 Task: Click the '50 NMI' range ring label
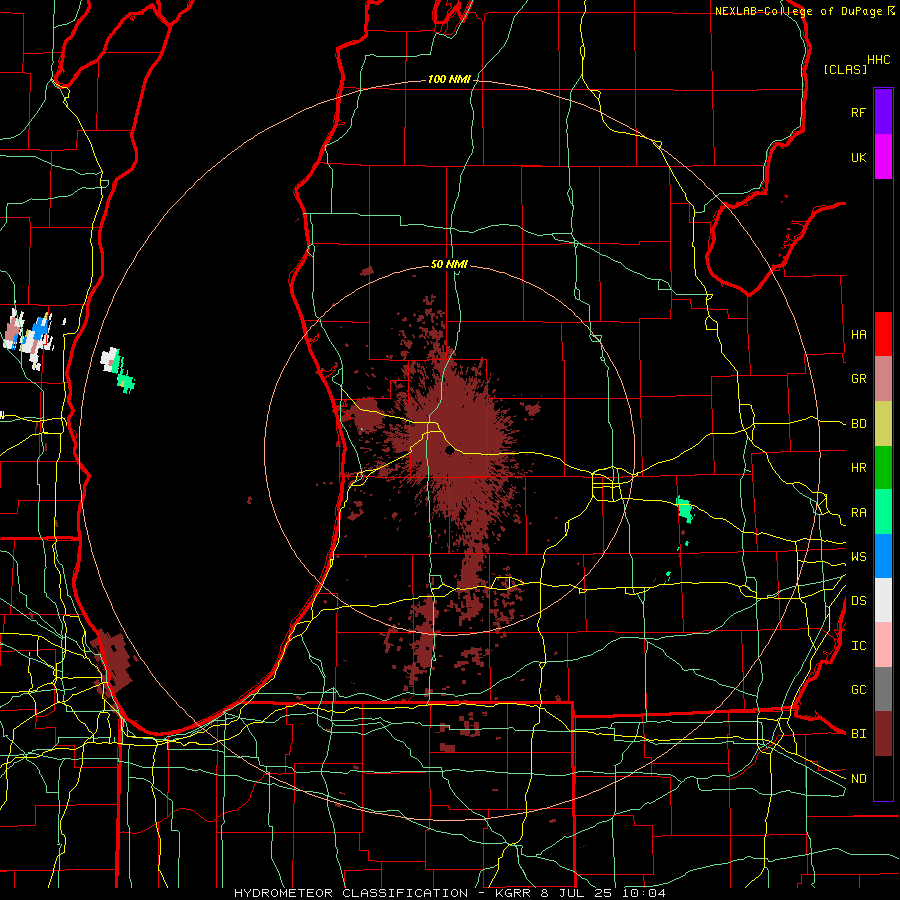[449, 264]
